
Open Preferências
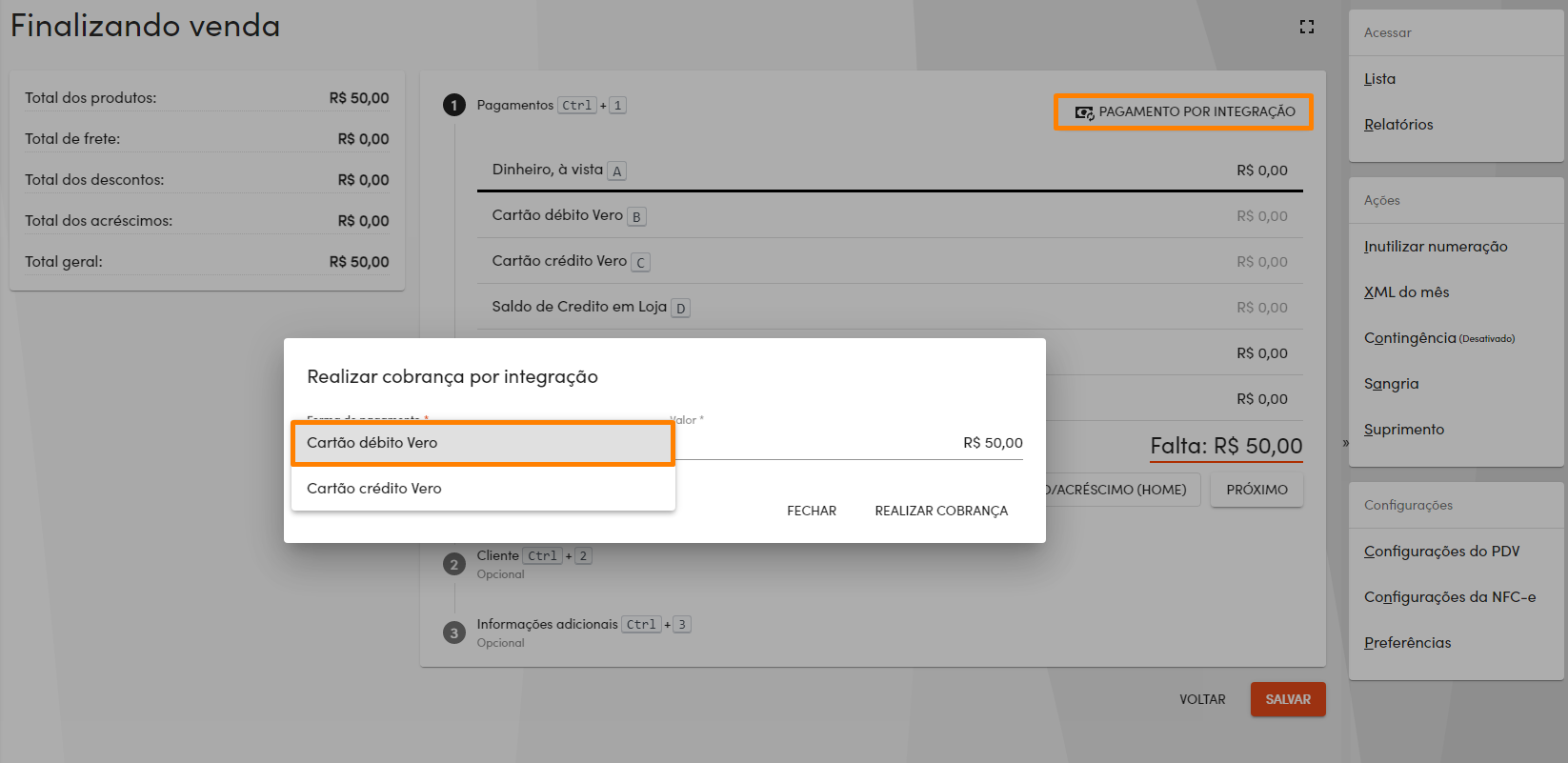tap(1407, 643)
